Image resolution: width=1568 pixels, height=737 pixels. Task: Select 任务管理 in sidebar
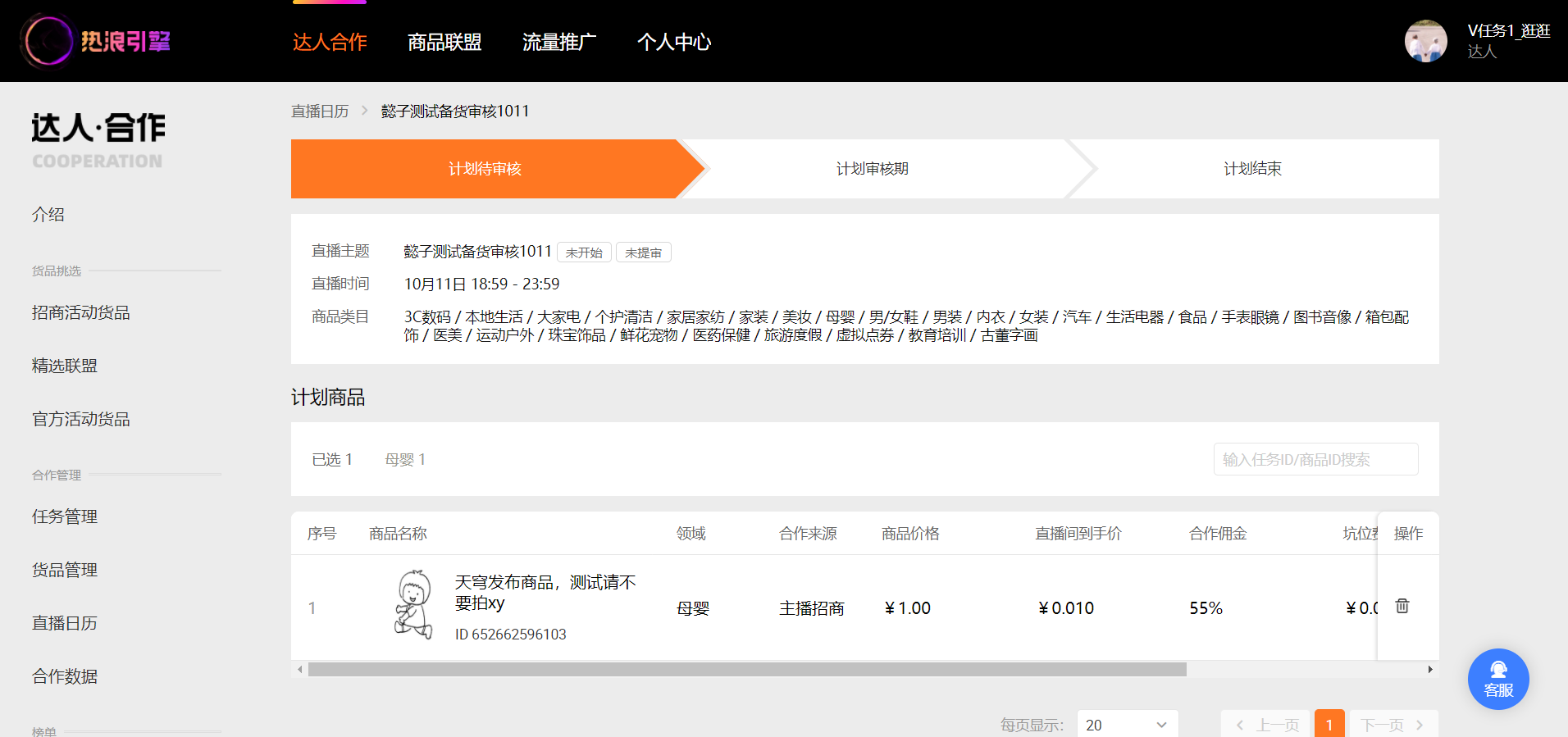click(65, 517)
